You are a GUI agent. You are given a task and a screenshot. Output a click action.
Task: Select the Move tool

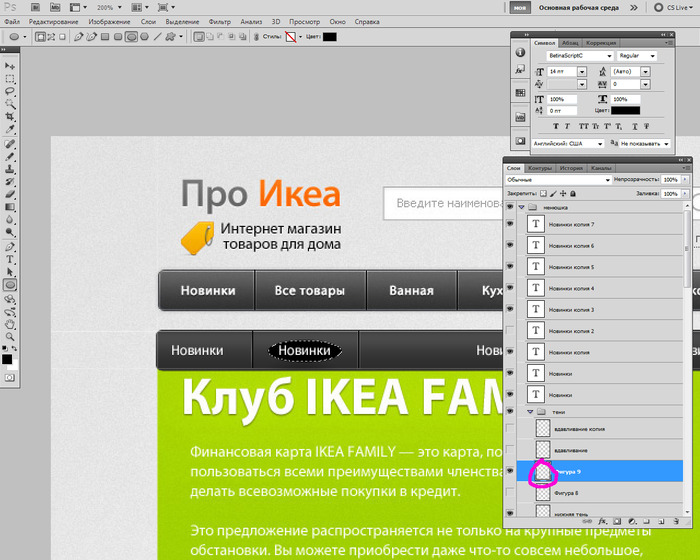(x=10, y=66)
